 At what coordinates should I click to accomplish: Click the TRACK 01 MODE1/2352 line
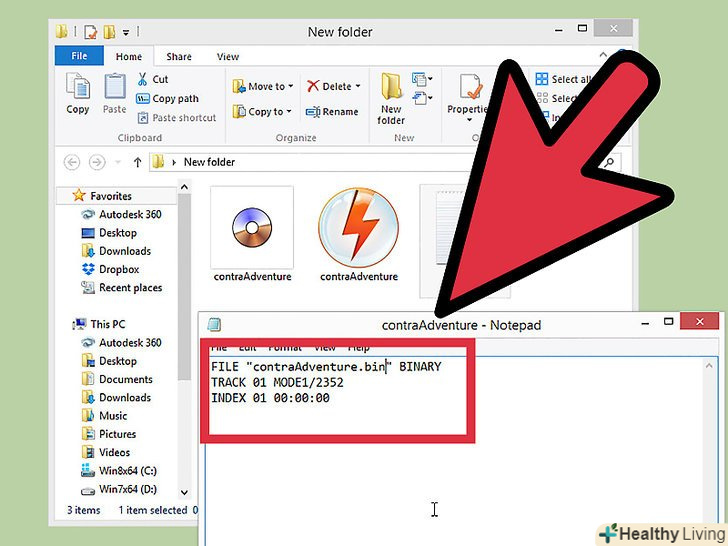[x=277, y=383]
